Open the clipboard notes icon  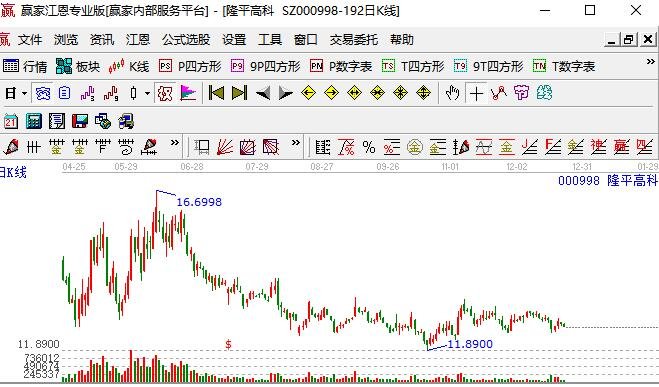pos(64,93)
